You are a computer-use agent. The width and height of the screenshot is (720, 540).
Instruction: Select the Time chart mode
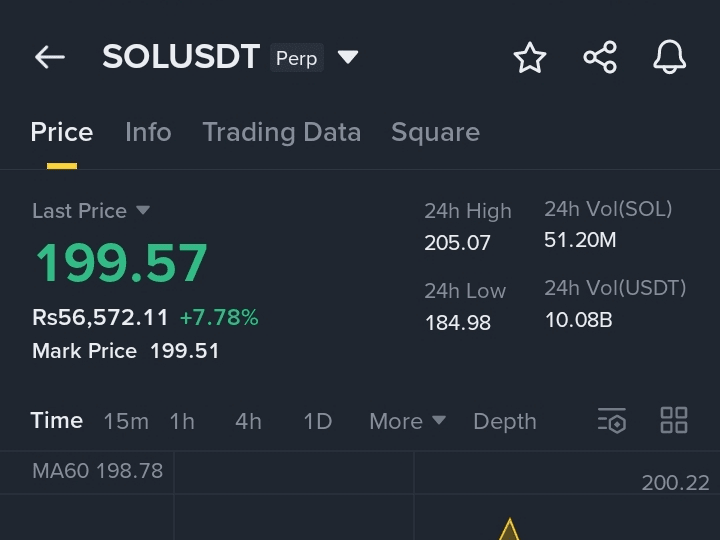click(x=56, y=421)
